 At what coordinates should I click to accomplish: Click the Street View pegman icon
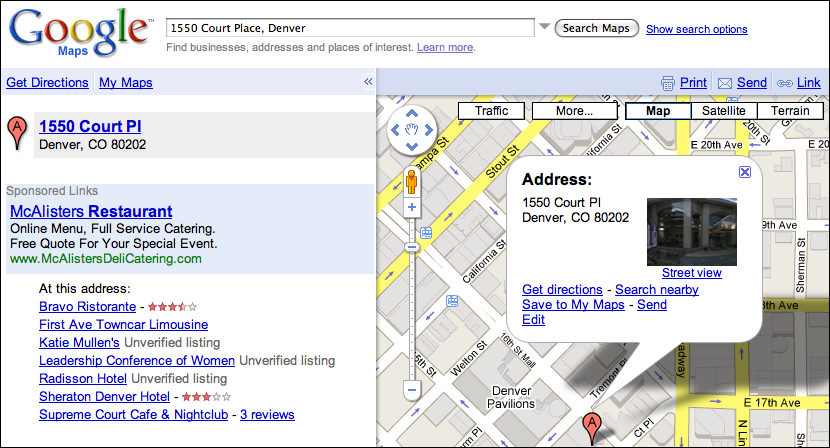411,181
